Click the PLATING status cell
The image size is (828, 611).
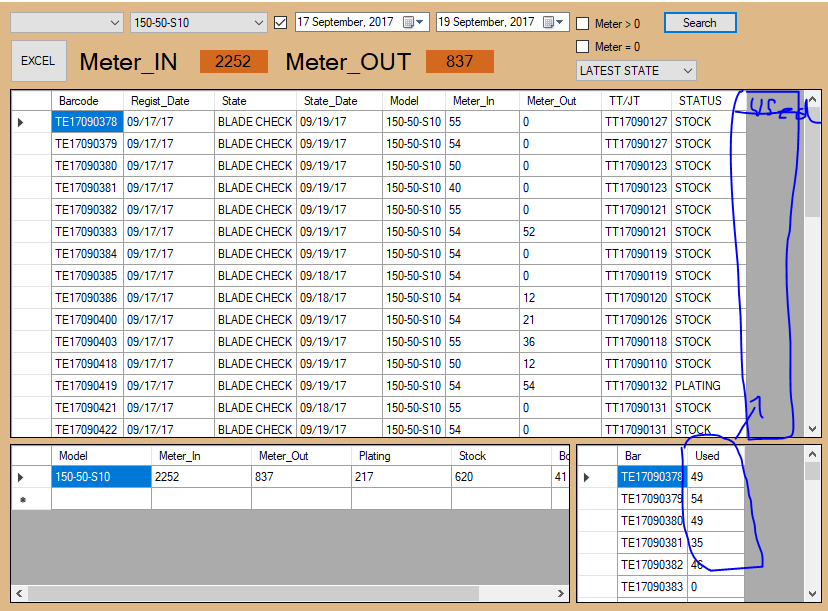click(709, 386)
